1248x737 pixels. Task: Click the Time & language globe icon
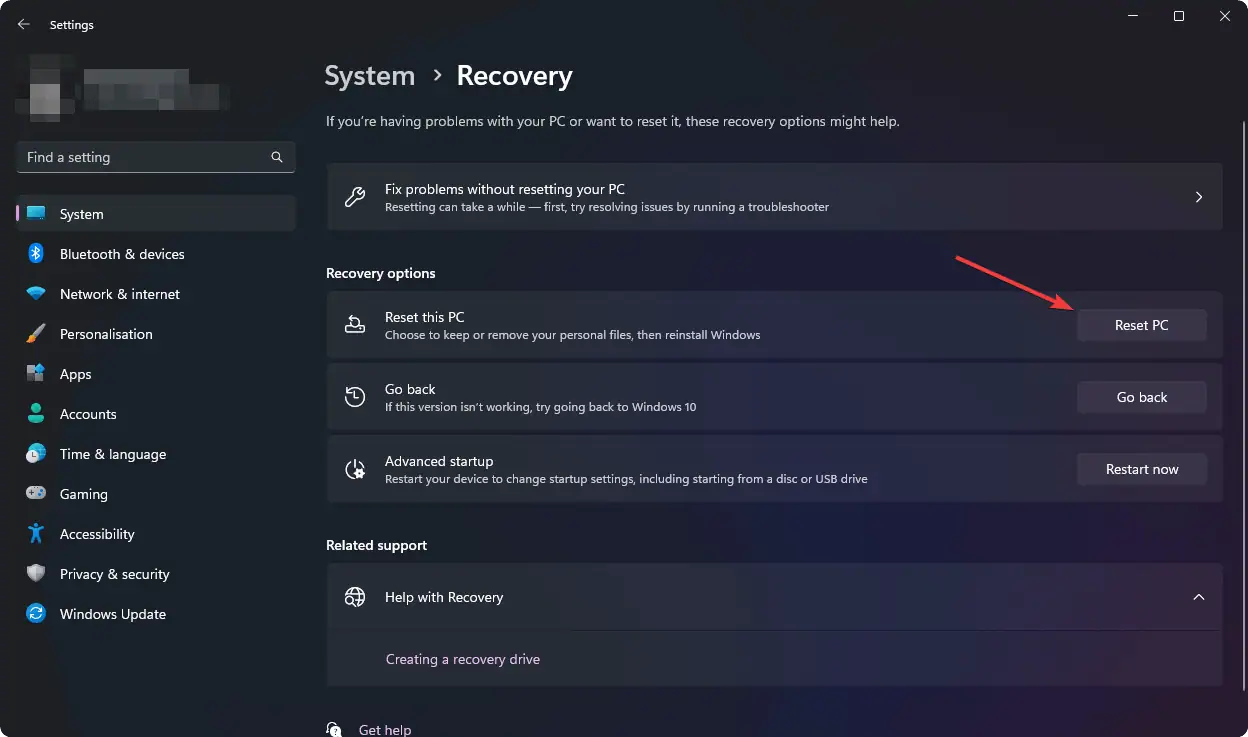pos(36,454)
